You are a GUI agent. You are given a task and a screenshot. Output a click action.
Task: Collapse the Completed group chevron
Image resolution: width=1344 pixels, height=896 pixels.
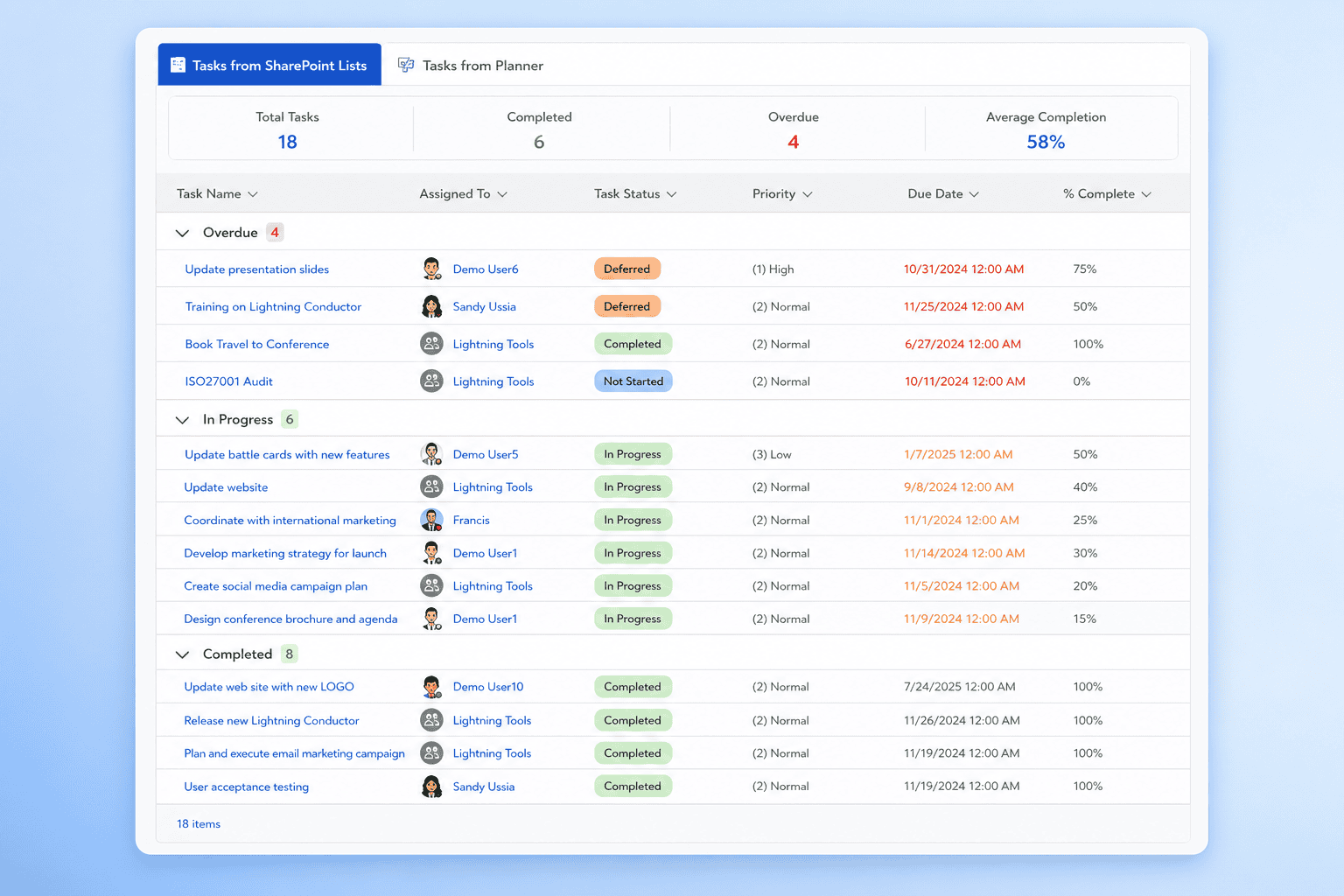182,654
